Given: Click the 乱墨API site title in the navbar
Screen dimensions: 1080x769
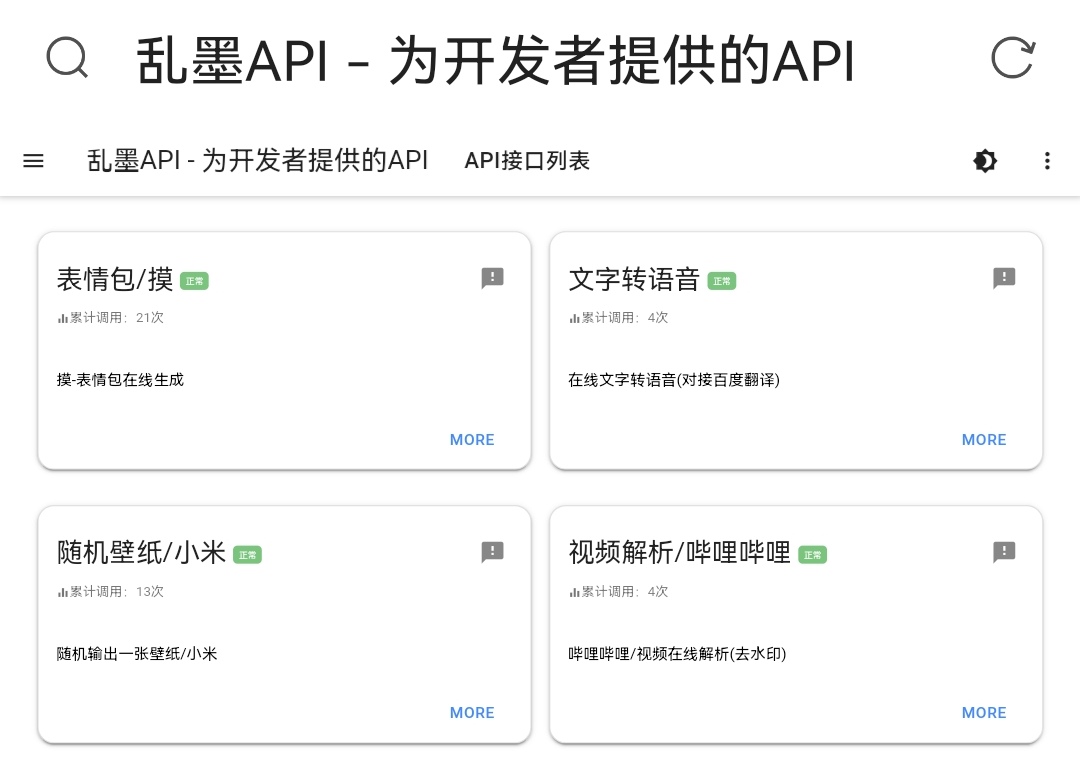Looking at the screenshot, I should (x=257, y=161).
